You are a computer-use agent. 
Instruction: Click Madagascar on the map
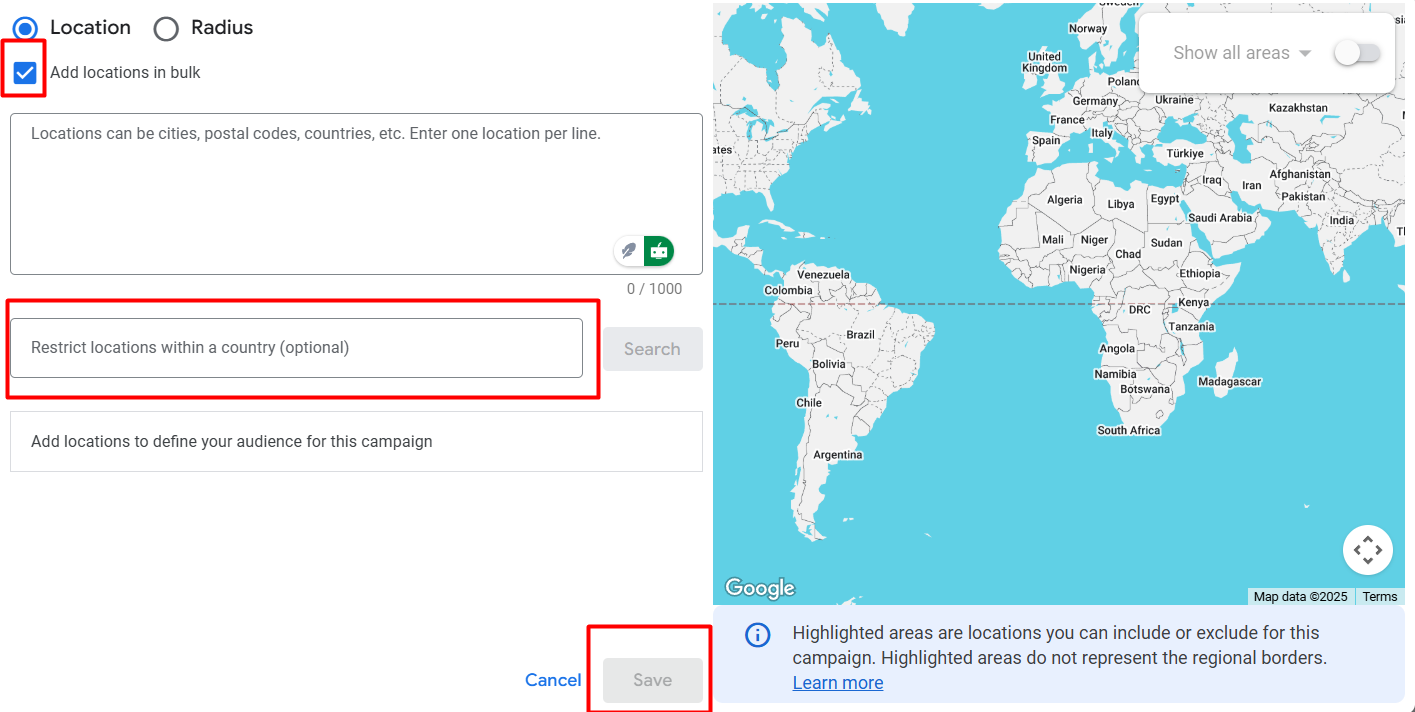[x=1229, y=382]
